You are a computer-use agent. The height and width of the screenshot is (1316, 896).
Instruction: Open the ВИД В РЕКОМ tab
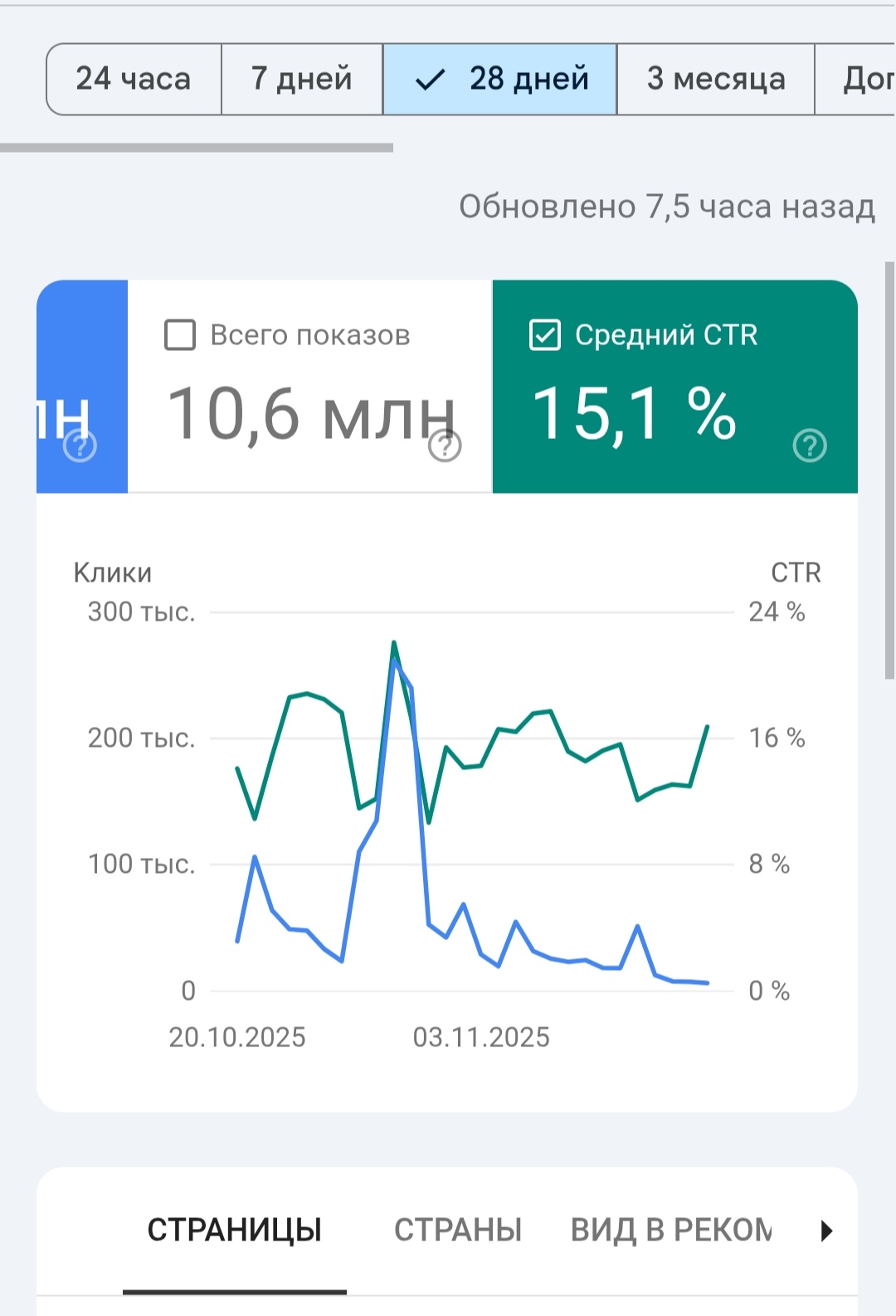point(670,1230)
